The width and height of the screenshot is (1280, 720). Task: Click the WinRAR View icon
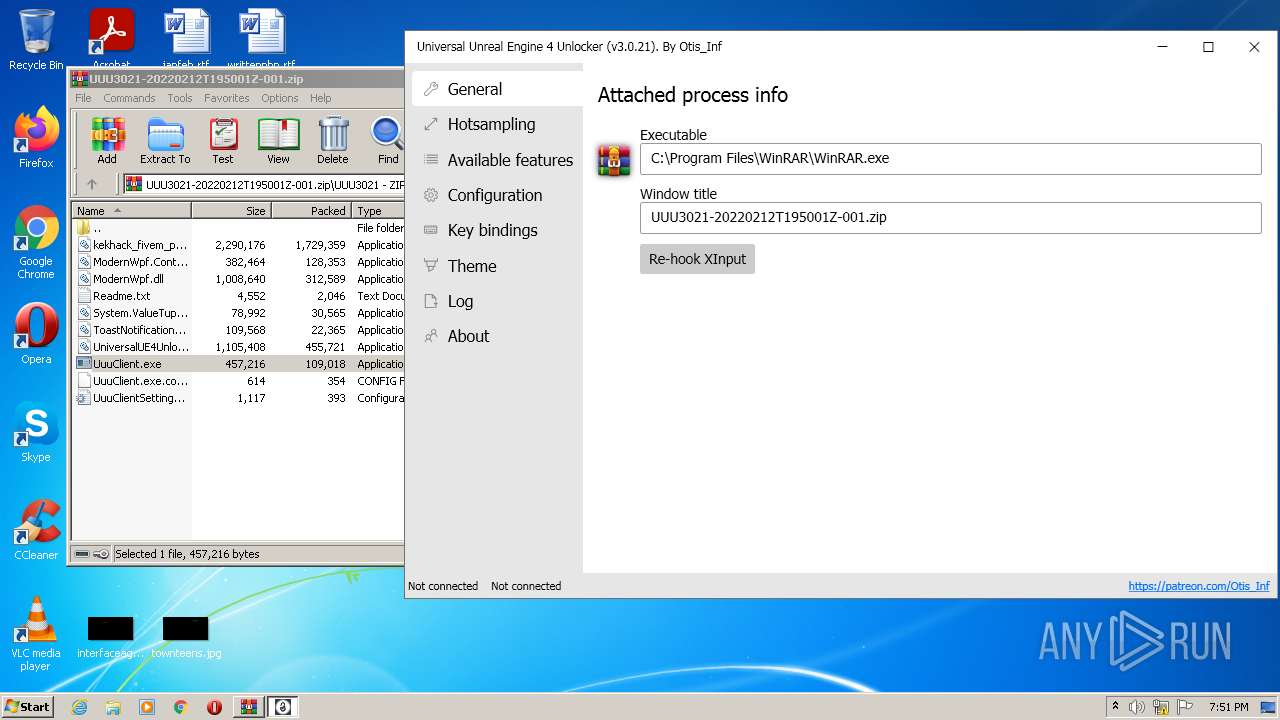pos(278,141)
